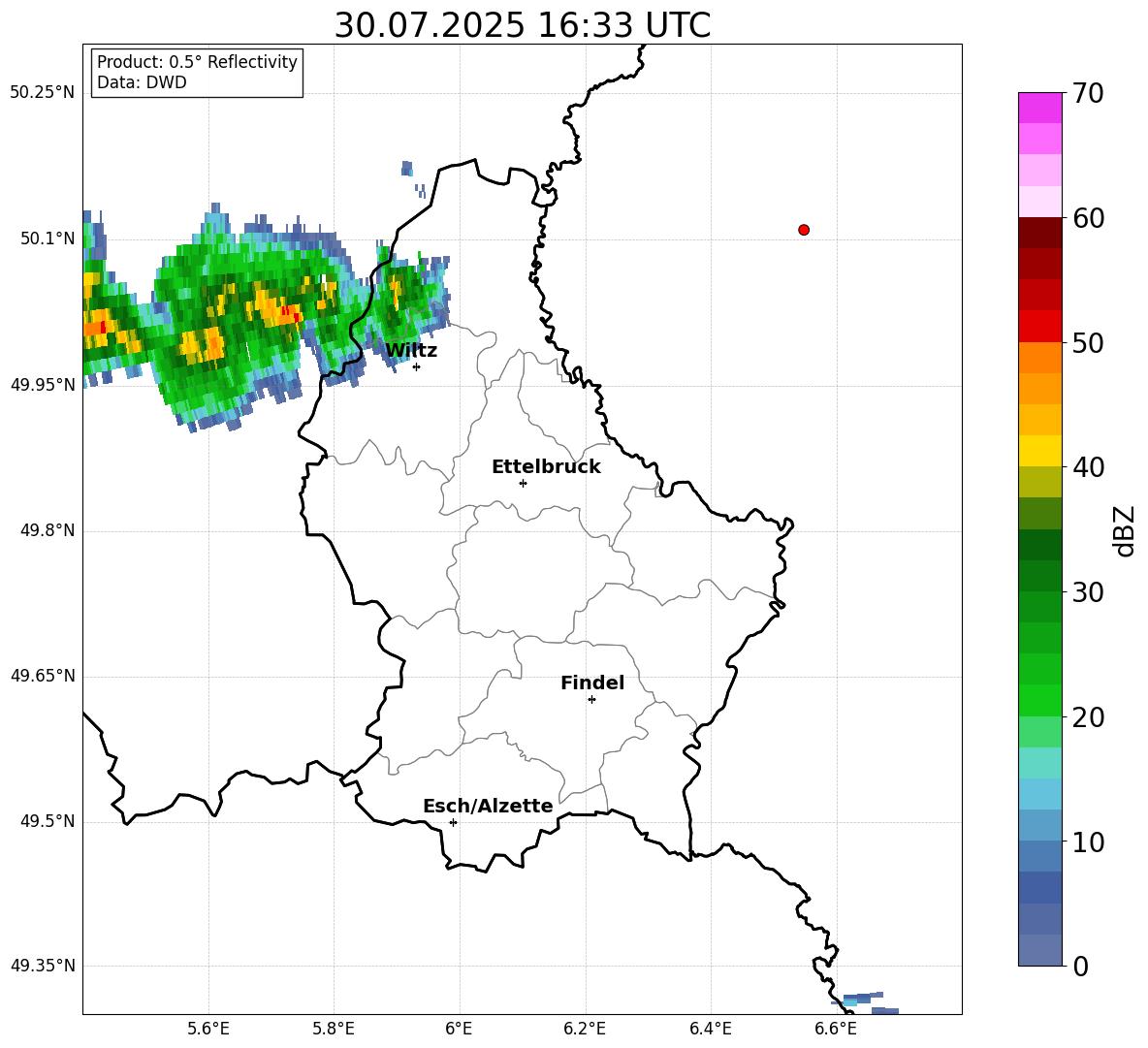The width and height of the screenshot is (1148, 1048).
Task: Select the Findel station label
Action: click(x=592, y=683)
